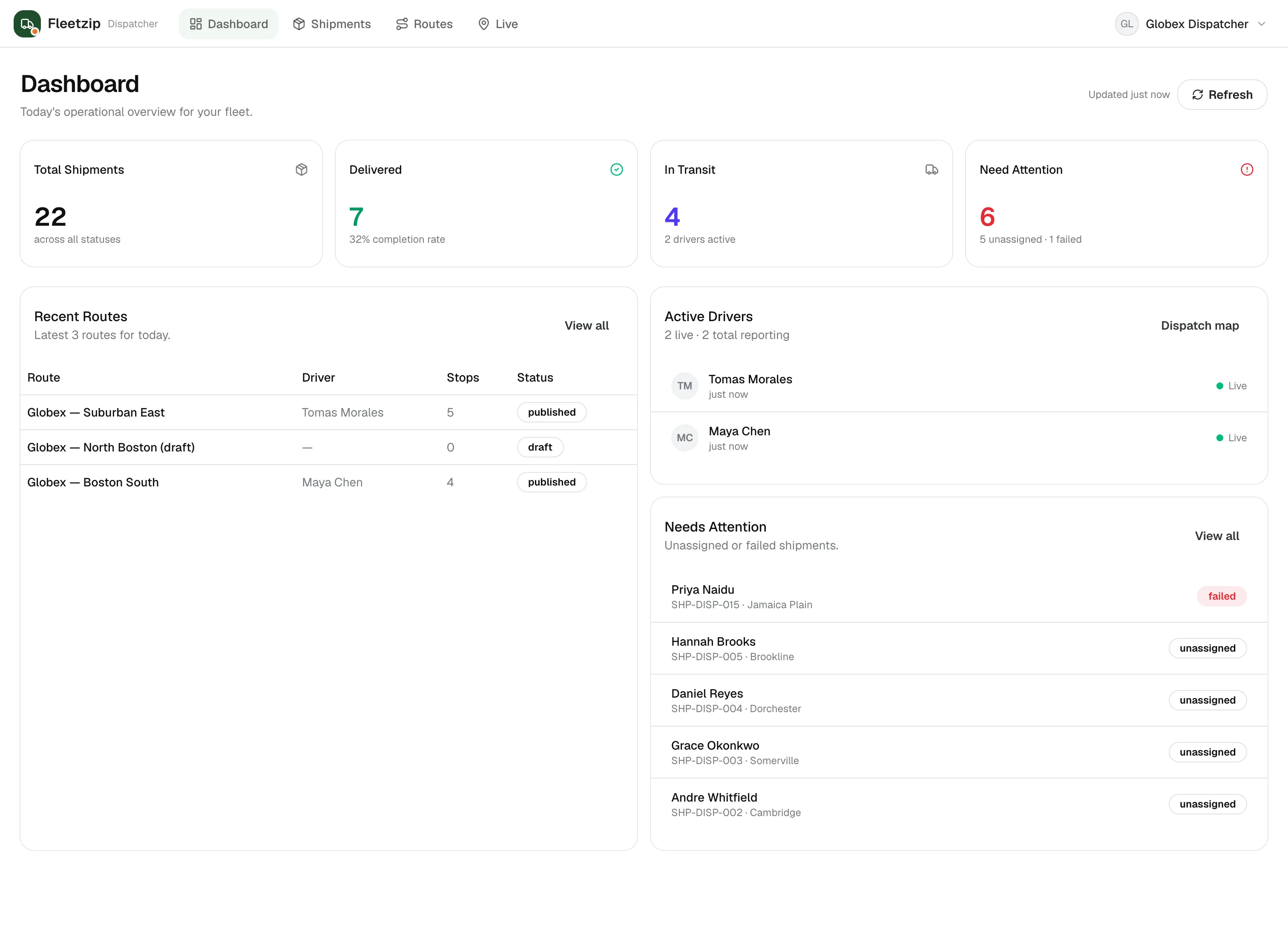The width and height of the screenshot is (1288, 937).
Task: Click the Status column header
Action: (535, 378)
